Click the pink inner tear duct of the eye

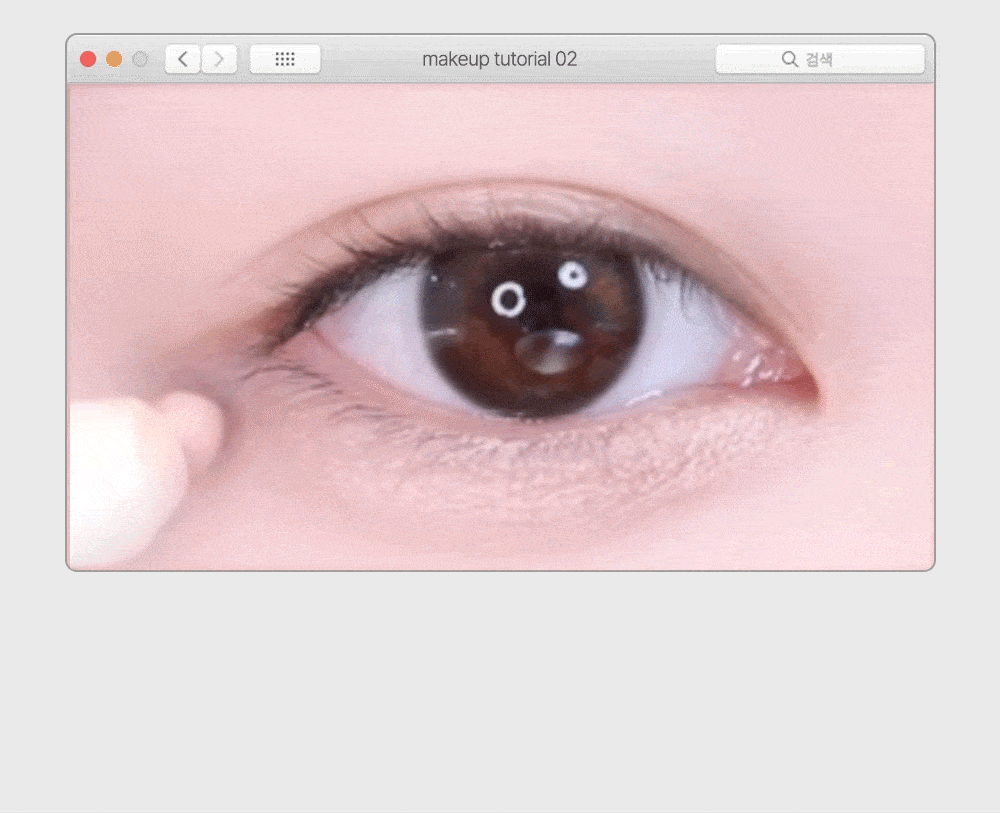(790, 378)
